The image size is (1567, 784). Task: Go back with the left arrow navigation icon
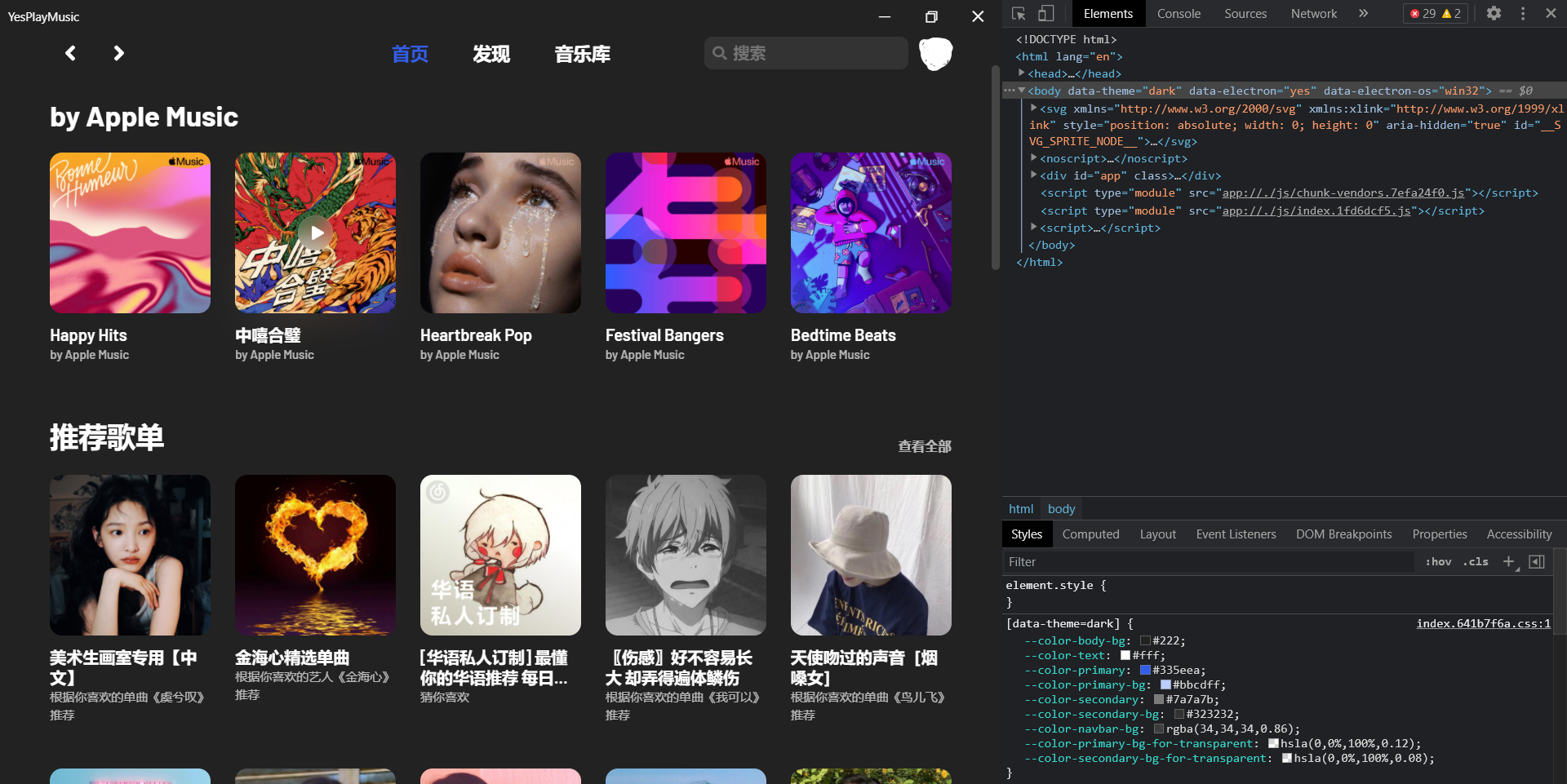point(71,53)
